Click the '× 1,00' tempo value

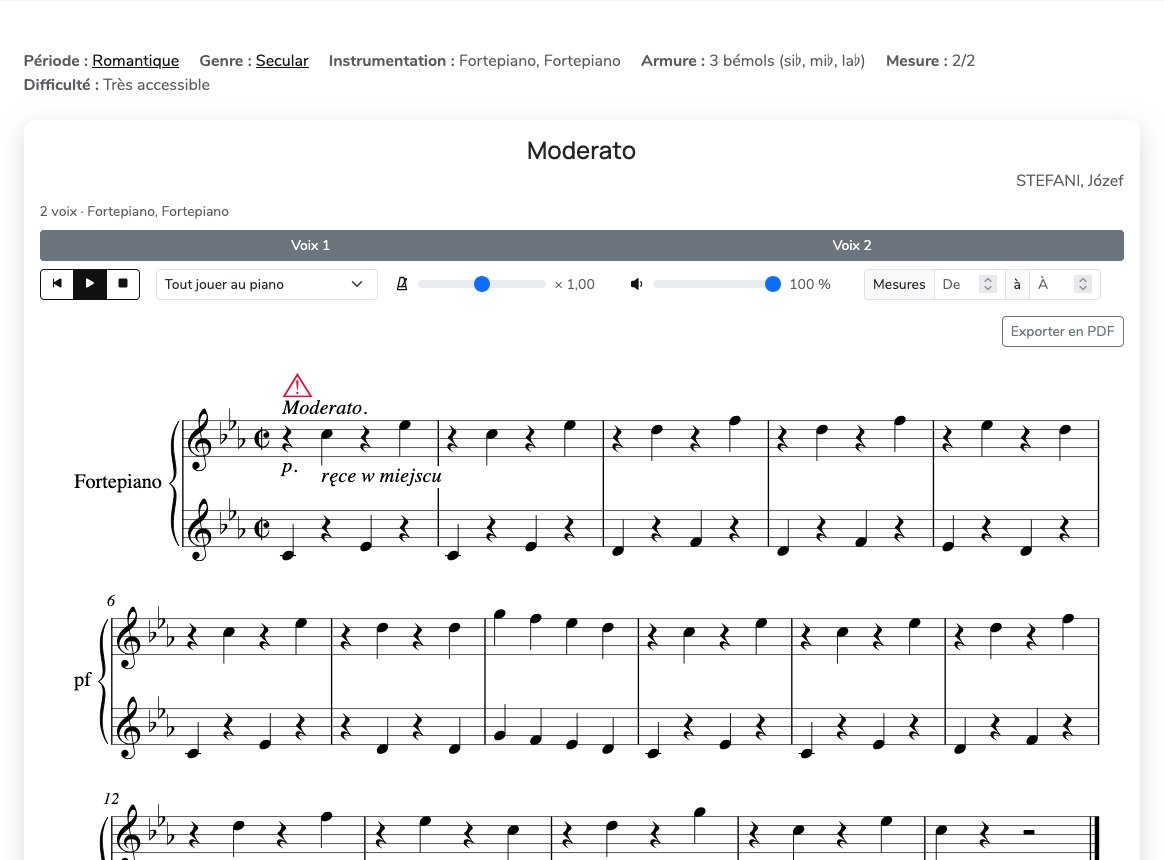(575, 284)
